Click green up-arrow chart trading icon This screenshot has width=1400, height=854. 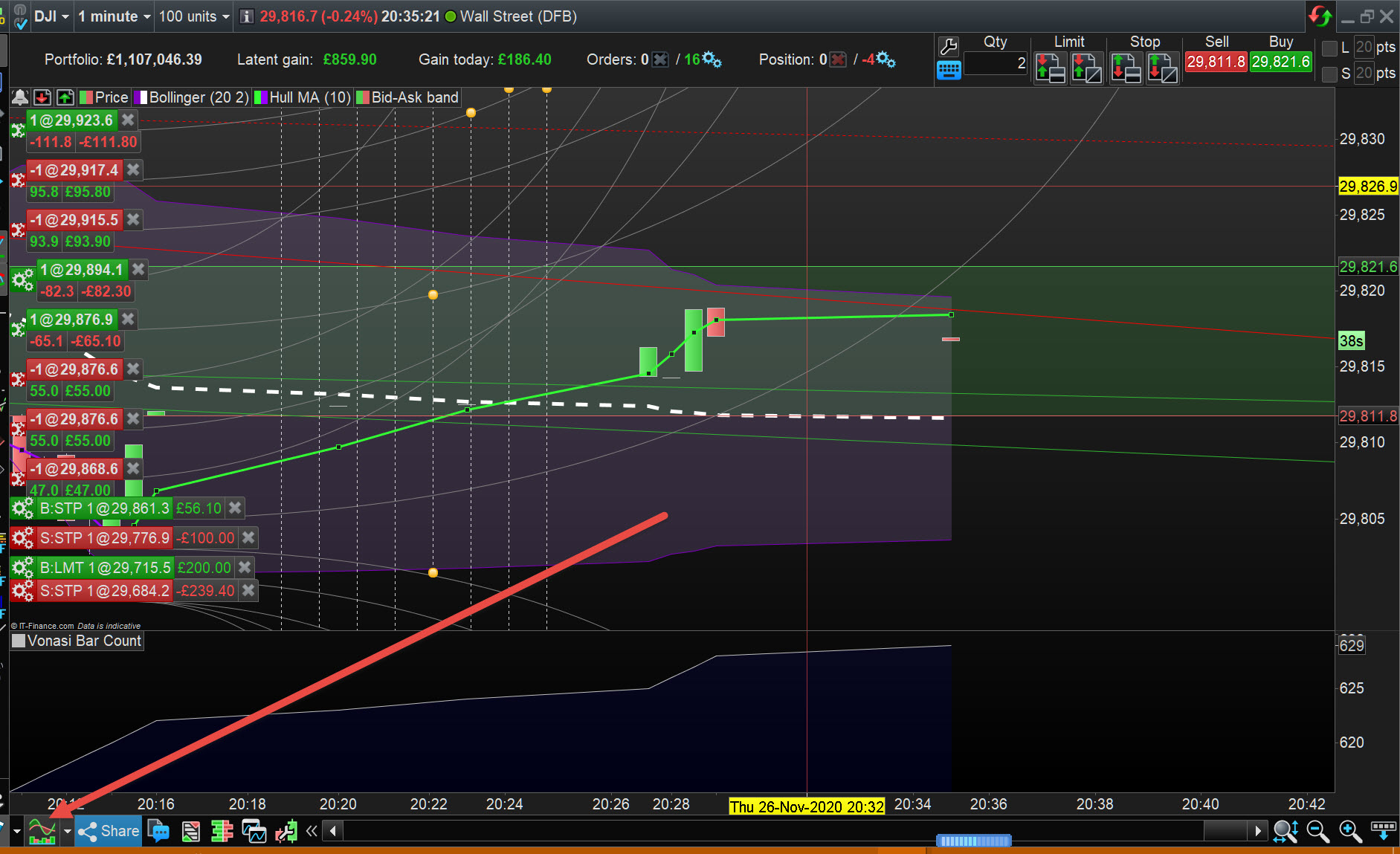coord(65,97)
